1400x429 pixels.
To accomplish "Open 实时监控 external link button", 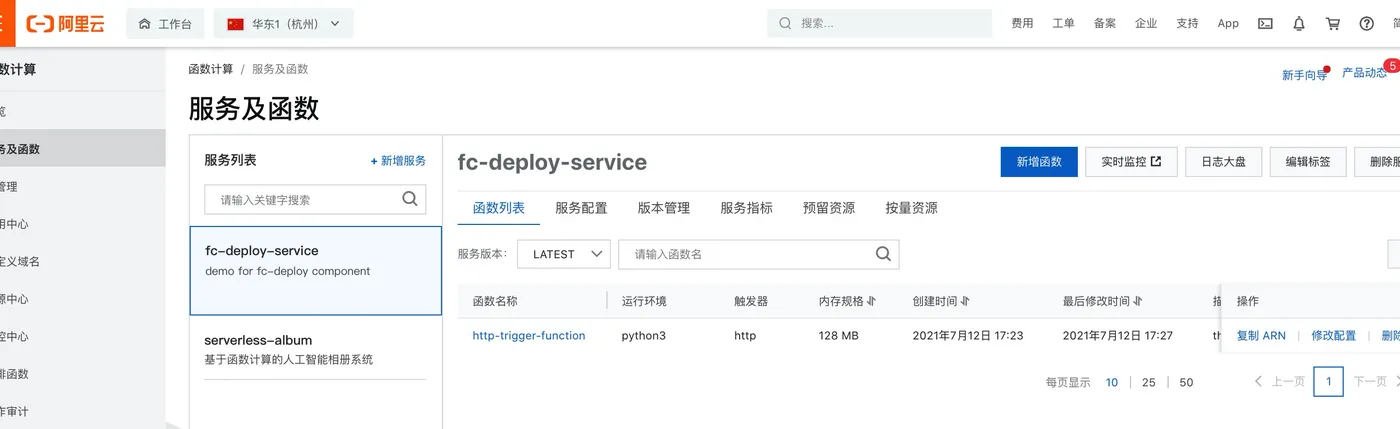I will pos(1131,161).
